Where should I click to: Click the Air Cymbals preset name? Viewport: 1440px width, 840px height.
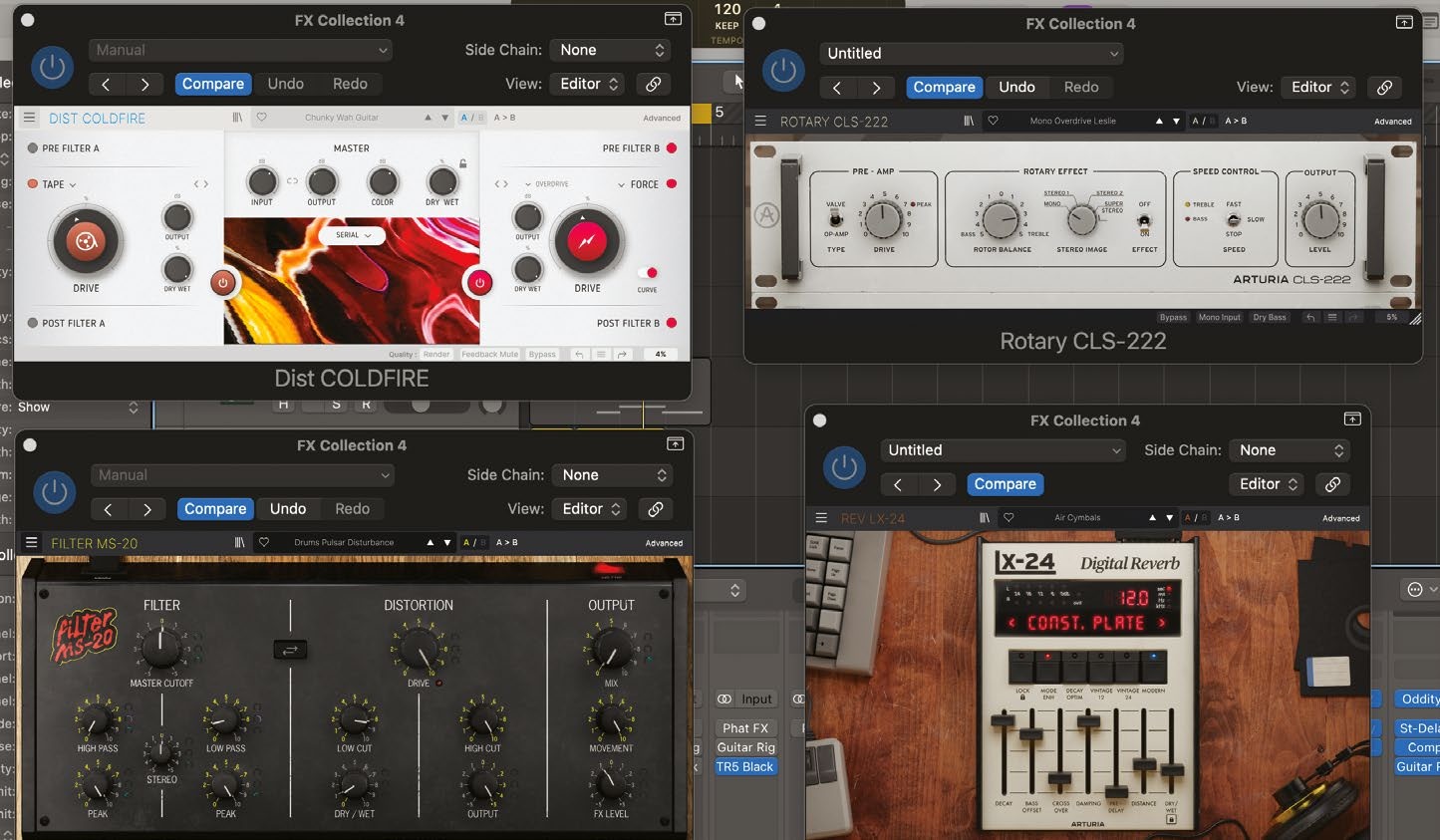click(1077, 518)
